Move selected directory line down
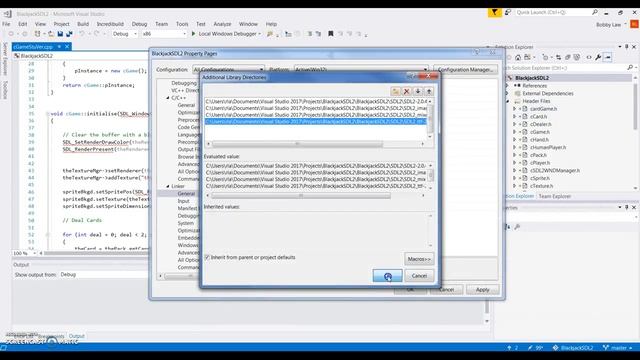Screen dimensions: 640x360 click(418, 91)
